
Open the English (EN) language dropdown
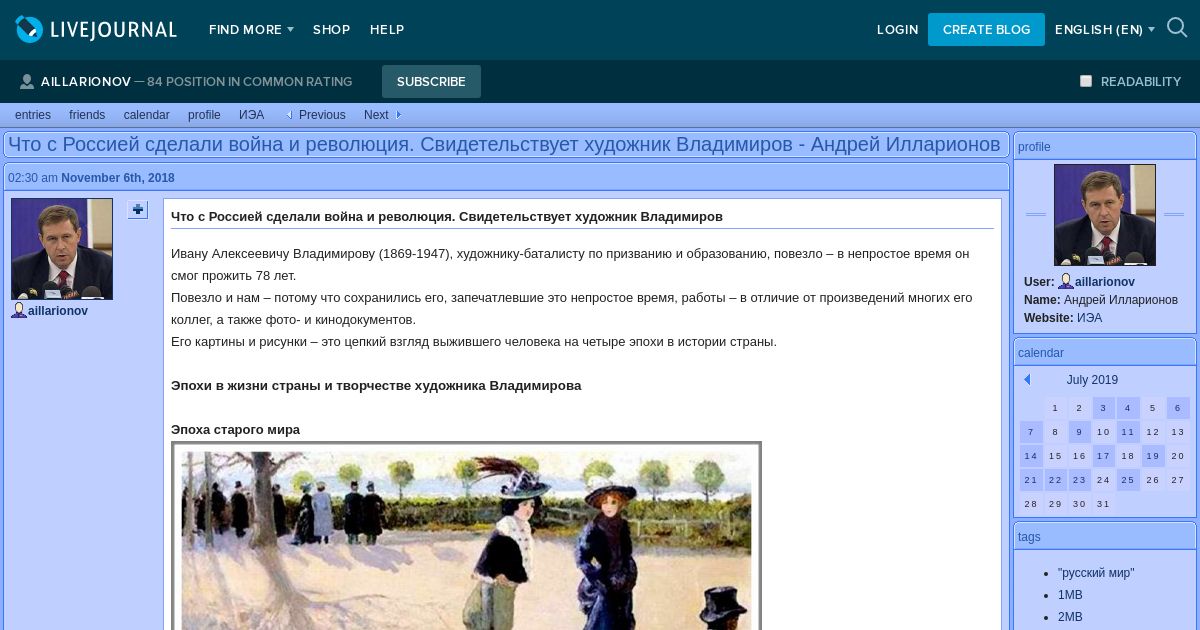(x=1104, y=30)
